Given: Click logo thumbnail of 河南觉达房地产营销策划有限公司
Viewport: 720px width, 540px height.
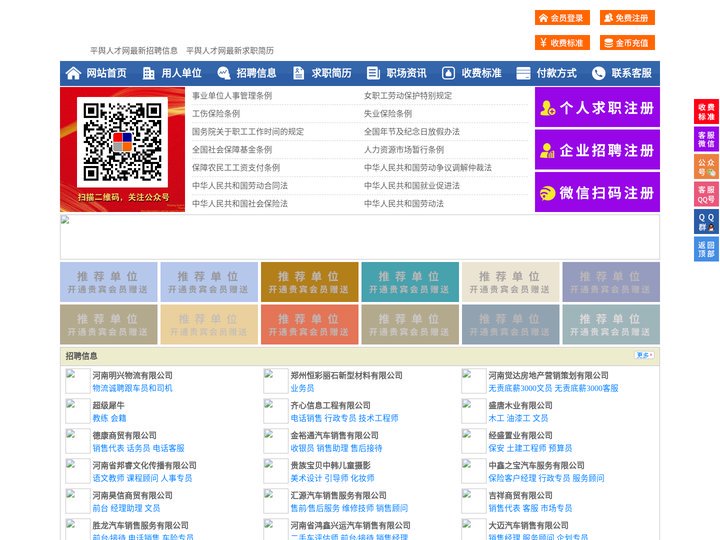Looking at the screenshot, I should [x=473, y=381].
